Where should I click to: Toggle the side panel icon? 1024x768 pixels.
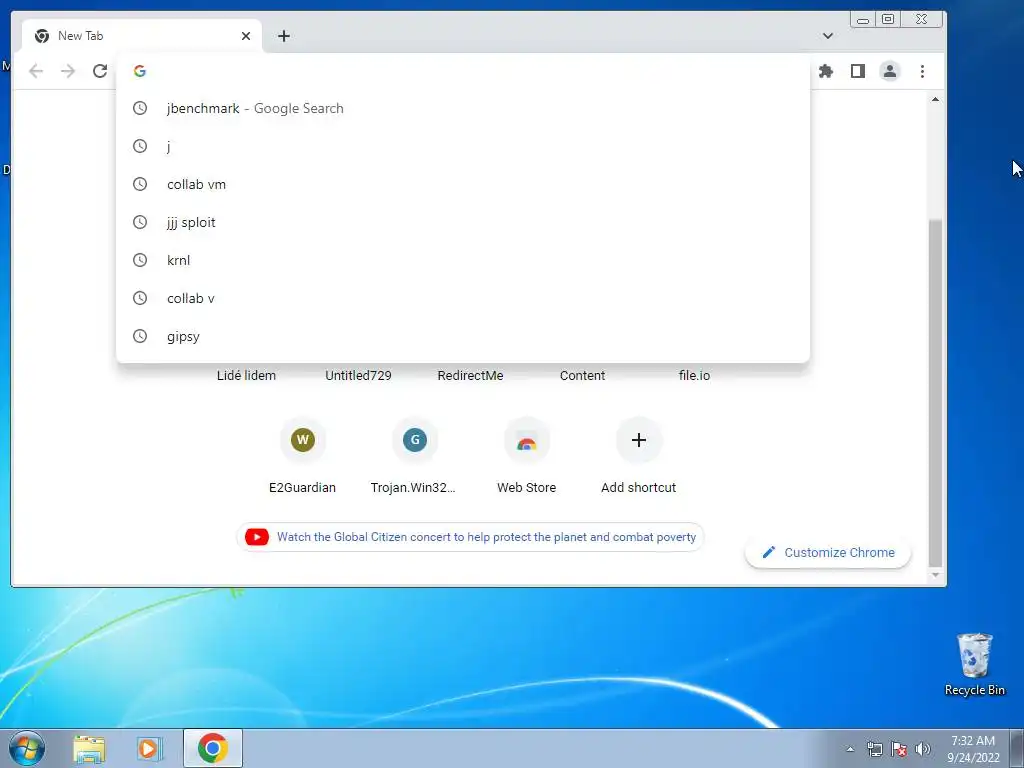[x=857, y=71]
